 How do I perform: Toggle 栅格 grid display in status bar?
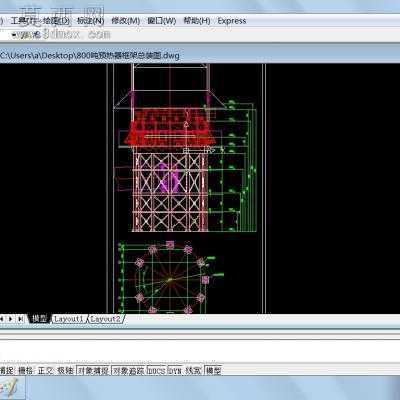click(25, 370)
